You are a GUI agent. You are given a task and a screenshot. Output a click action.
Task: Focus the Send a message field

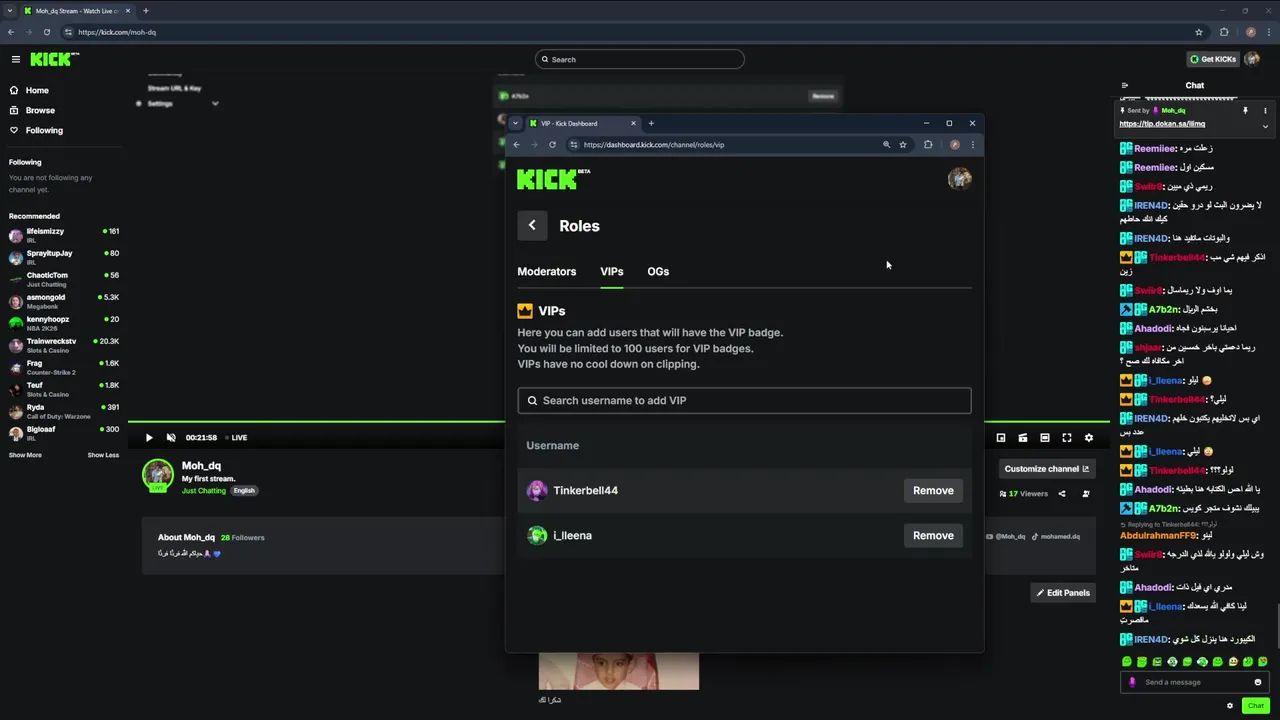1195,682
